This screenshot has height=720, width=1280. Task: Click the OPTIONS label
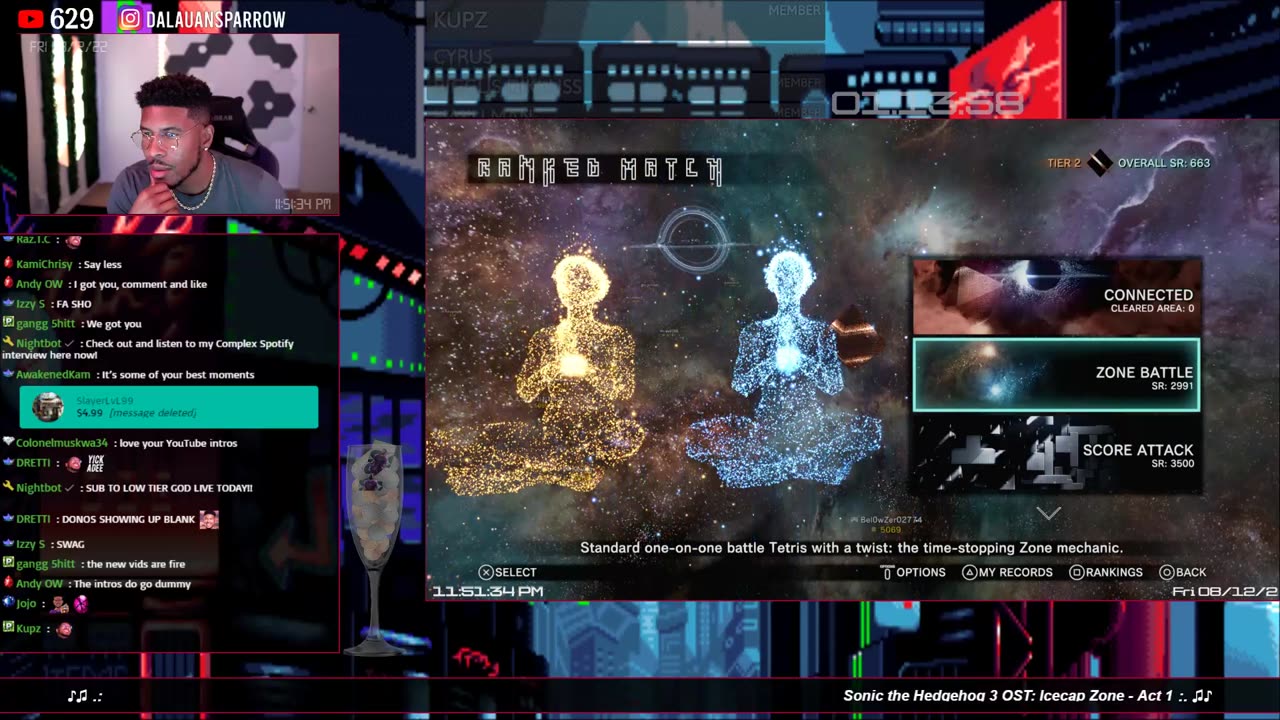click(921, 572)
